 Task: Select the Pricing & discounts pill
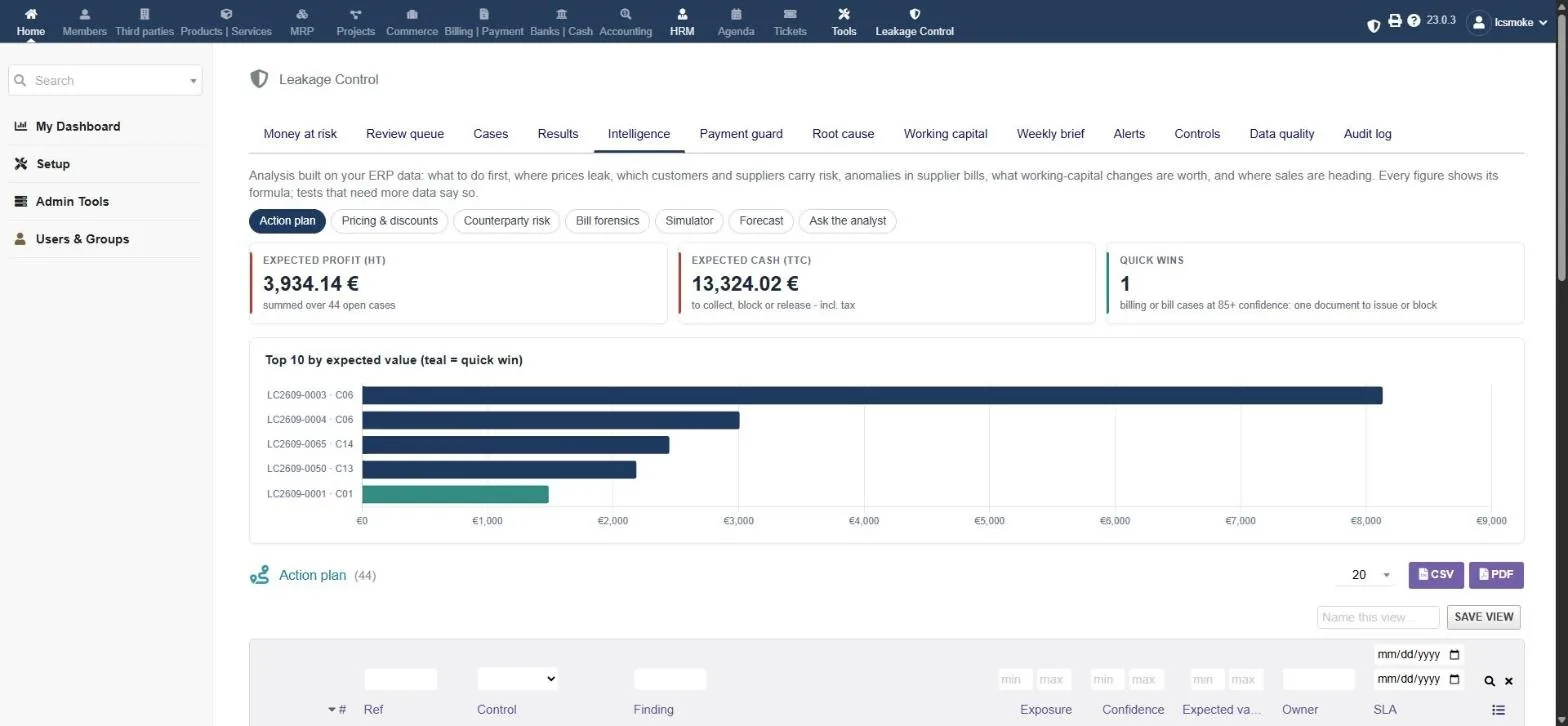point(390,221)
